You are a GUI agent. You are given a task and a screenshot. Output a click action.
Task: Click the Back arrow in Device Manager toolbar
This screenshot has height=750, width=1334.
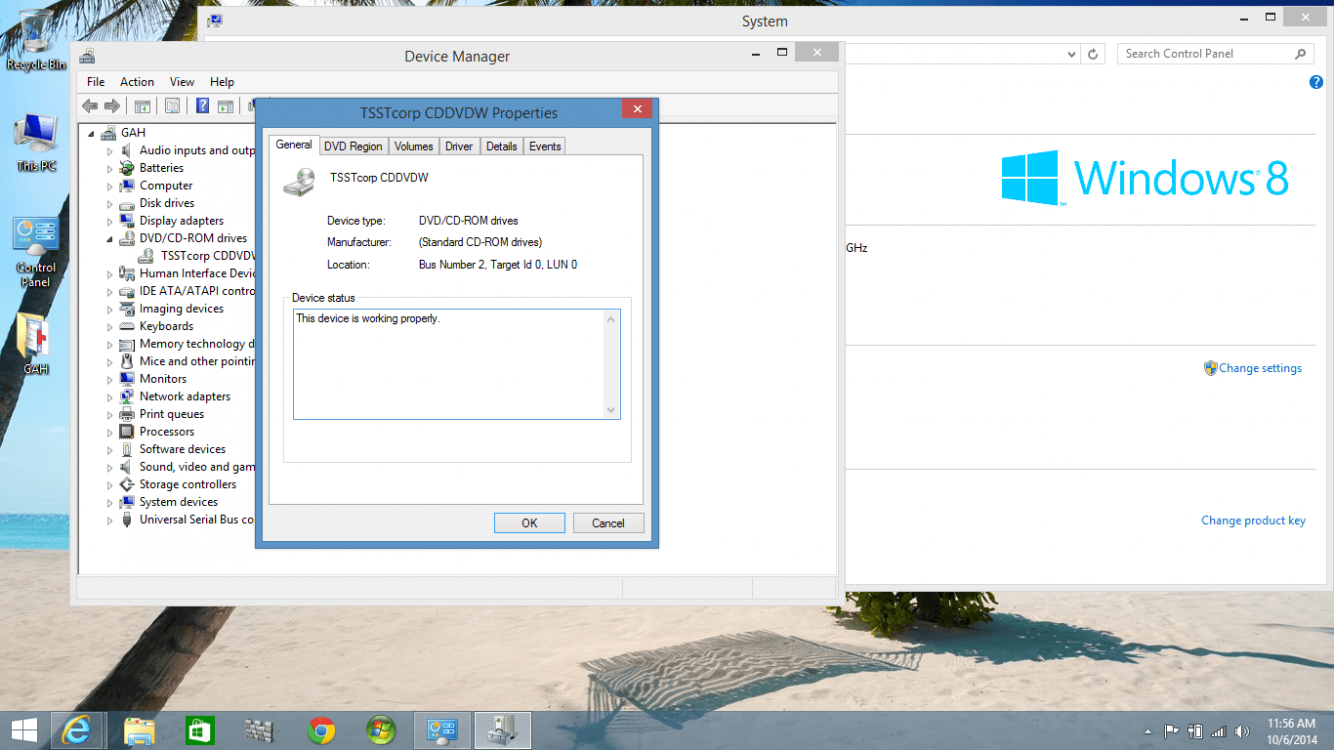(90, 106)
